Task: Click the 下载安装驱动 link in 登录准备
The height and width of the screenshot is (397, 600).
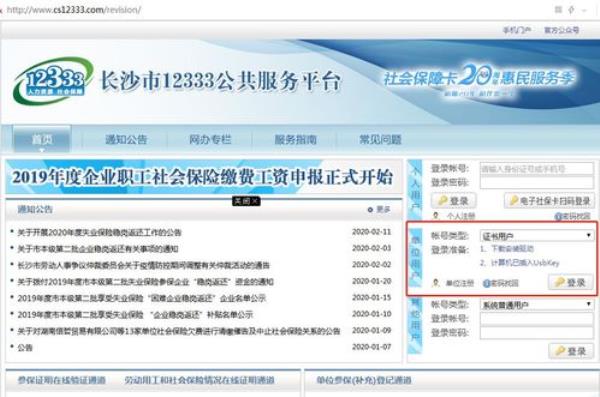Action: [x=512, y=249]
